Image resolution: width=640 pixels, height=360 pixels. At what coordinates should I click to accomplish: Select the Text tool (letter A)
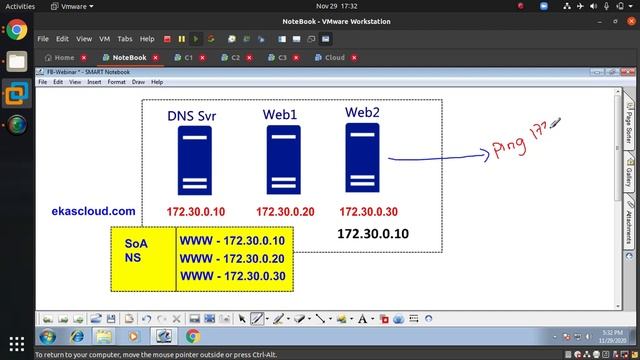[362, 319]
